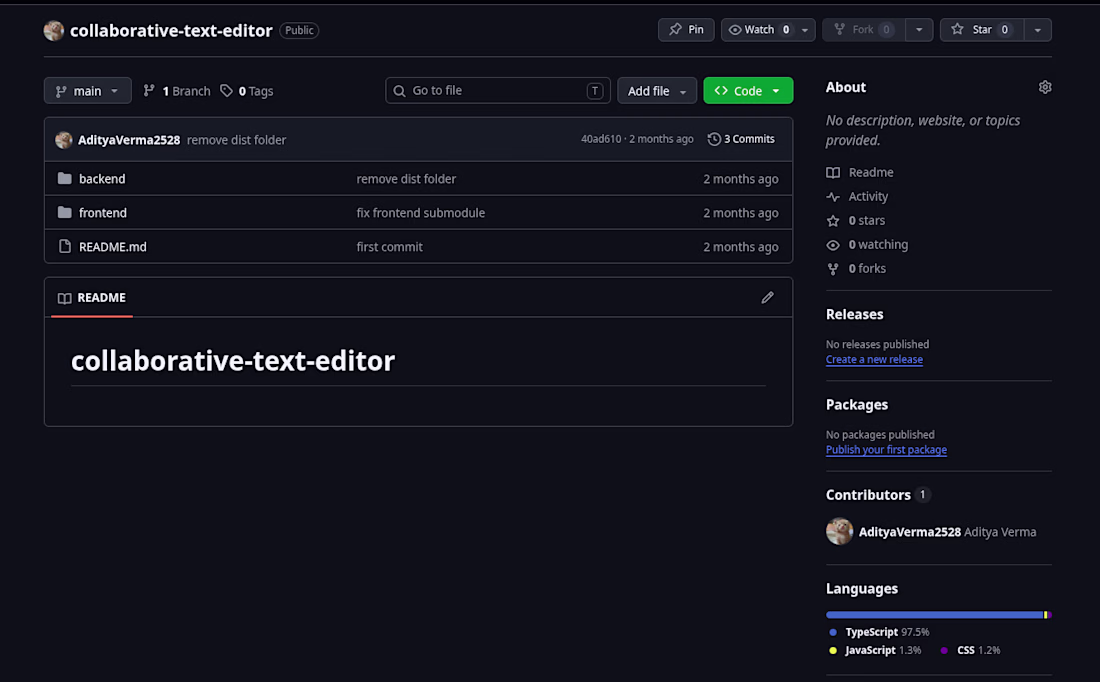1100x682 pixels.
Task: Toggle Watch on the repository
Action: click(760, 29)
